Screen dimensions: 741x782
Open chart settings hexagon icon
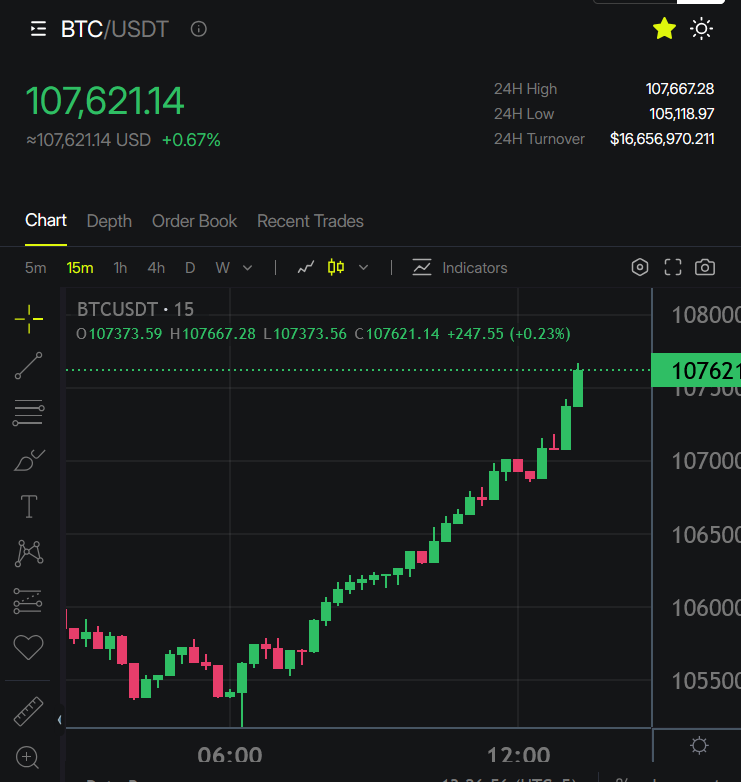640,267
